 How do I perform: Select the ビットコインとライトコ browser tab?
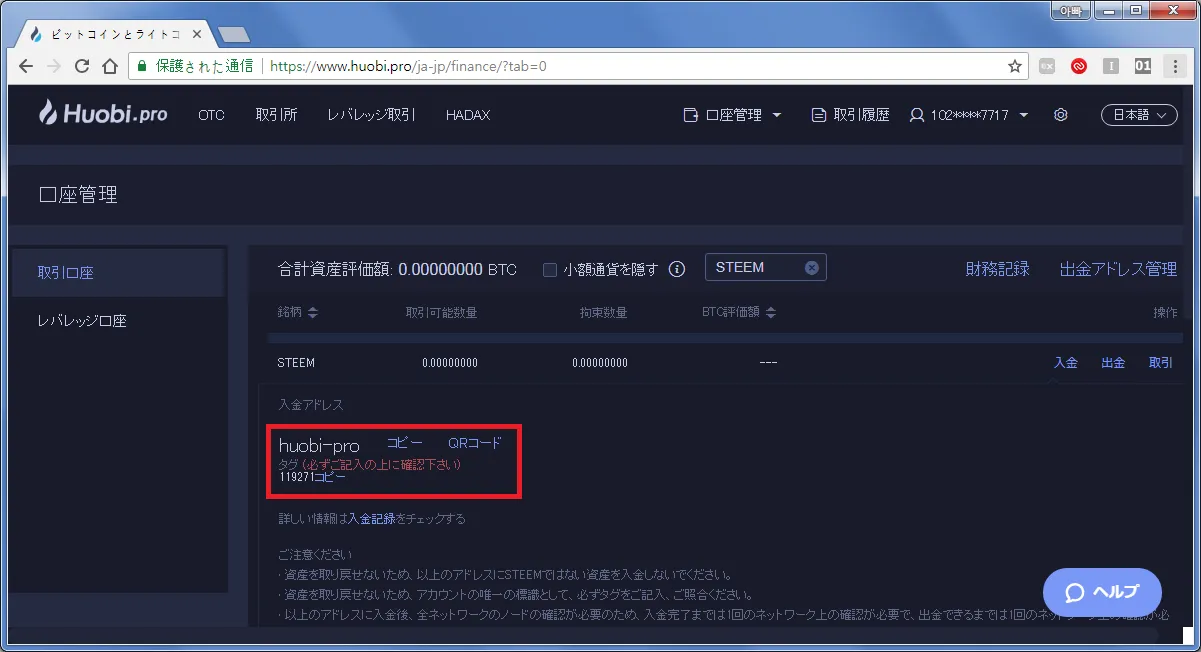[115, 34]
